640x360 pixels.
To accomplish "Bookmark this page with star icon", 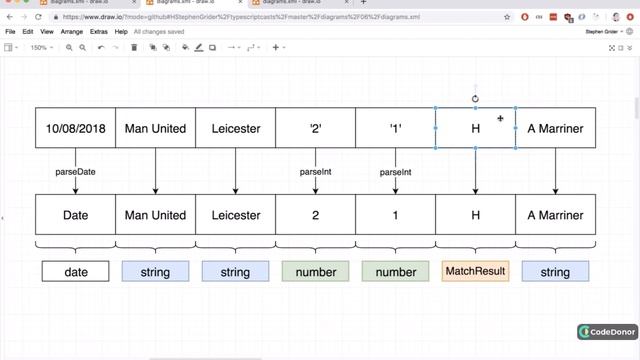I will tap(507, 17).
